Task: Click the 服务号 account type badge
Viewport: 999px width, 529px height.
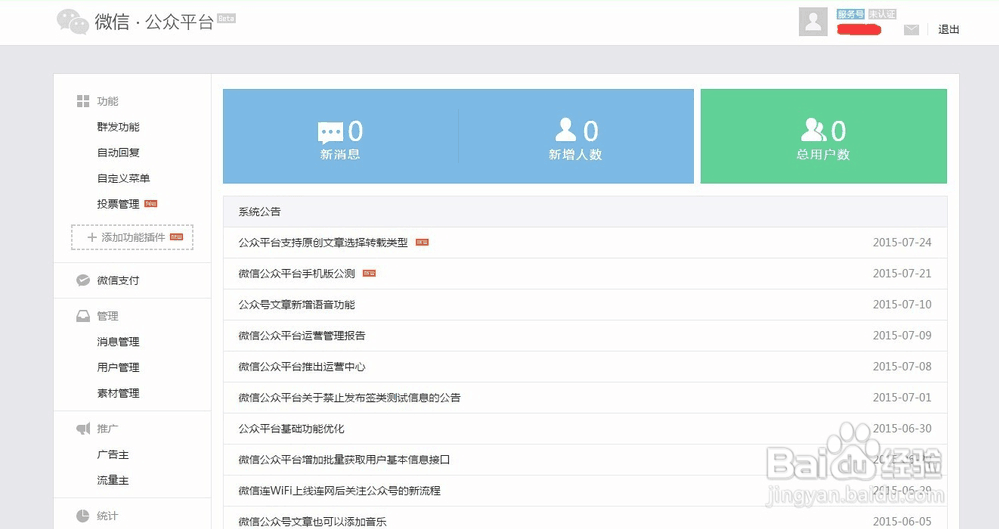Action: click(851, 14)
